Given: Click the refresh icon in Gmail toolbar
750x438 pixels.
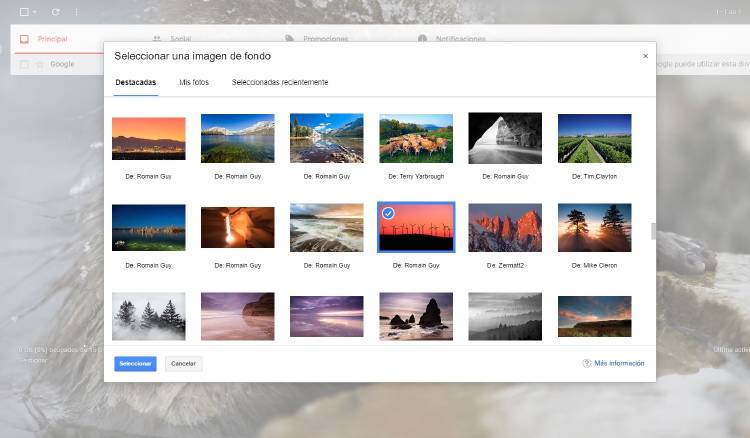Looking at the screenshot, I should click(55, 12).
